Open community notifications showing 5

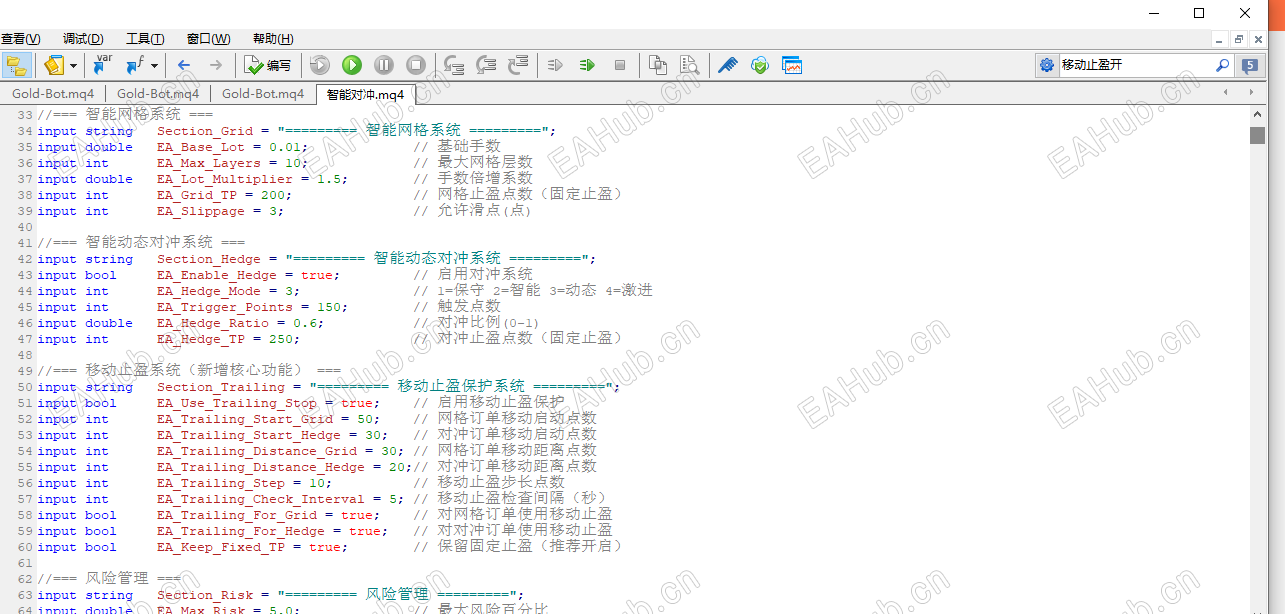[x=1249, y=66]
